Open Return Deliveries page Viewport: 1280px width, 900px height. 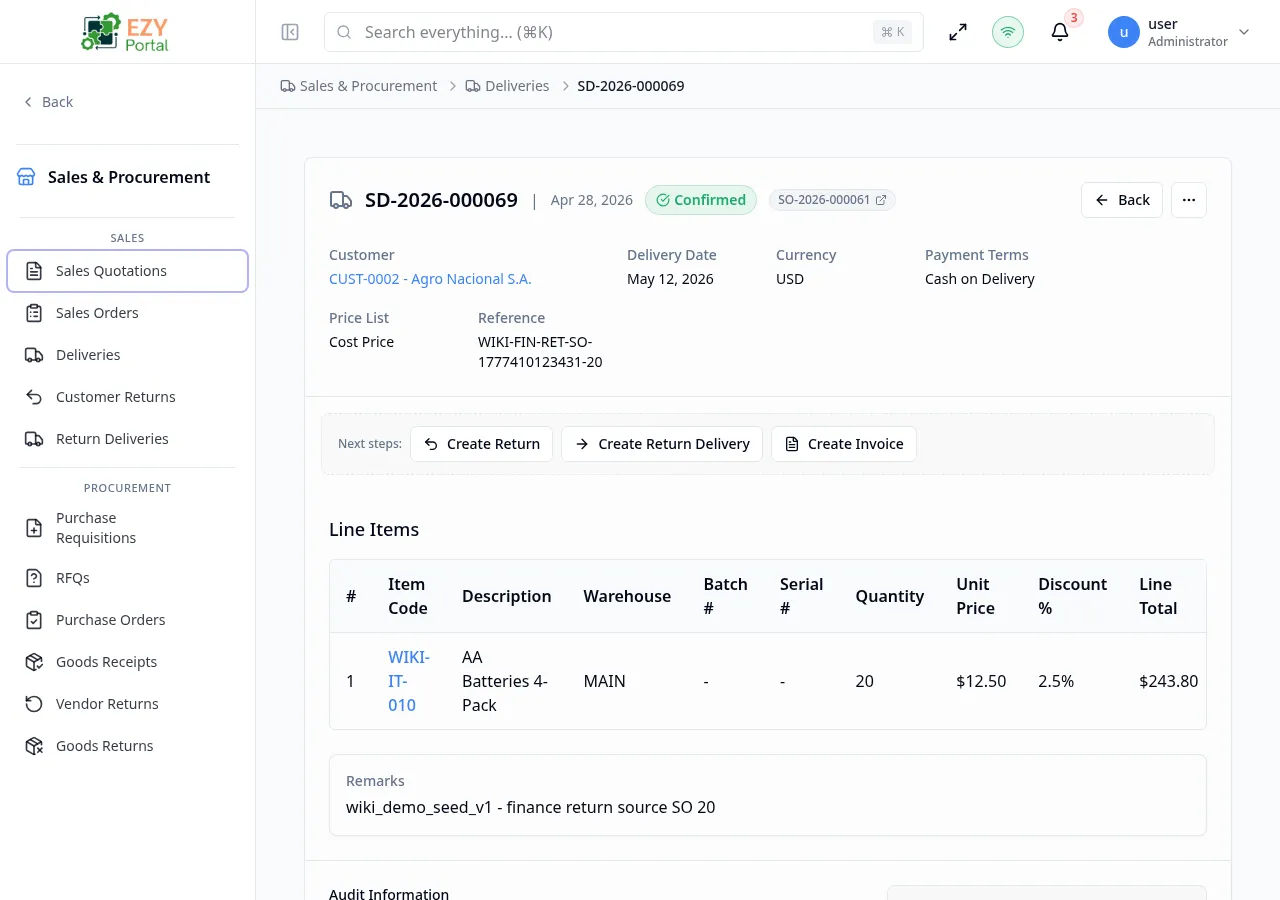click(127, 439)
